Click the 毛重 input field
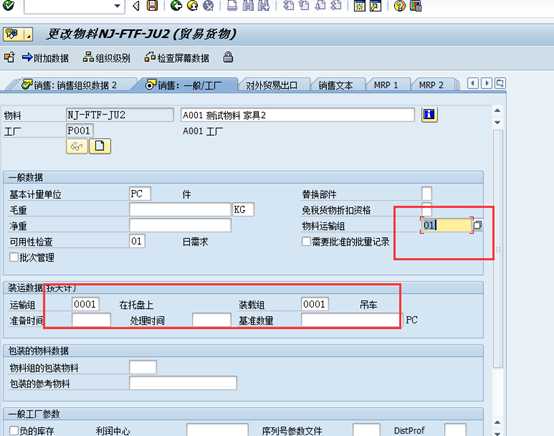 [180, 210]
